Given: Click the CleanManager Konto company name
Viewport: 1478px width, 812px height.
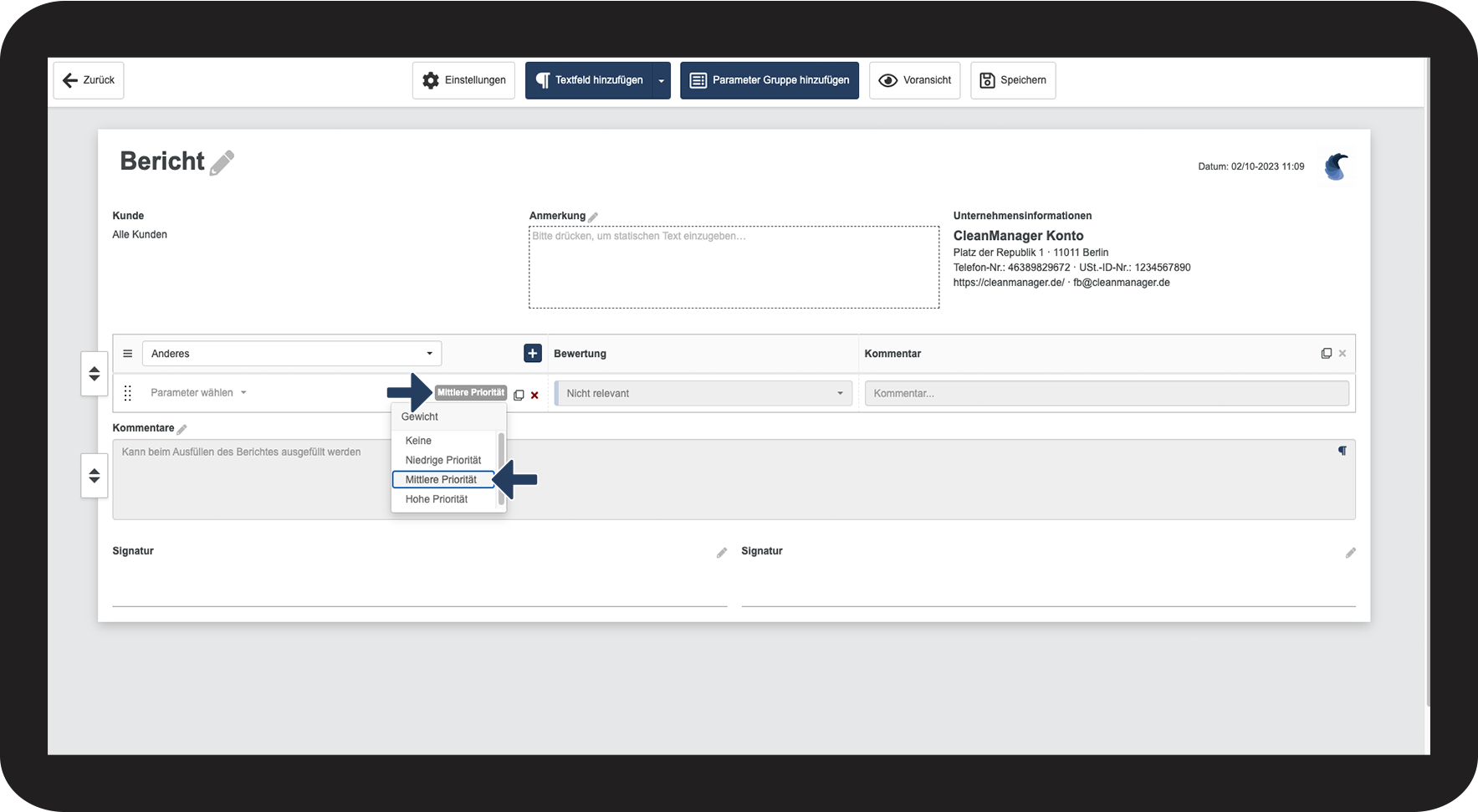Looking at the screenshot, I should tap(1018, 236).
